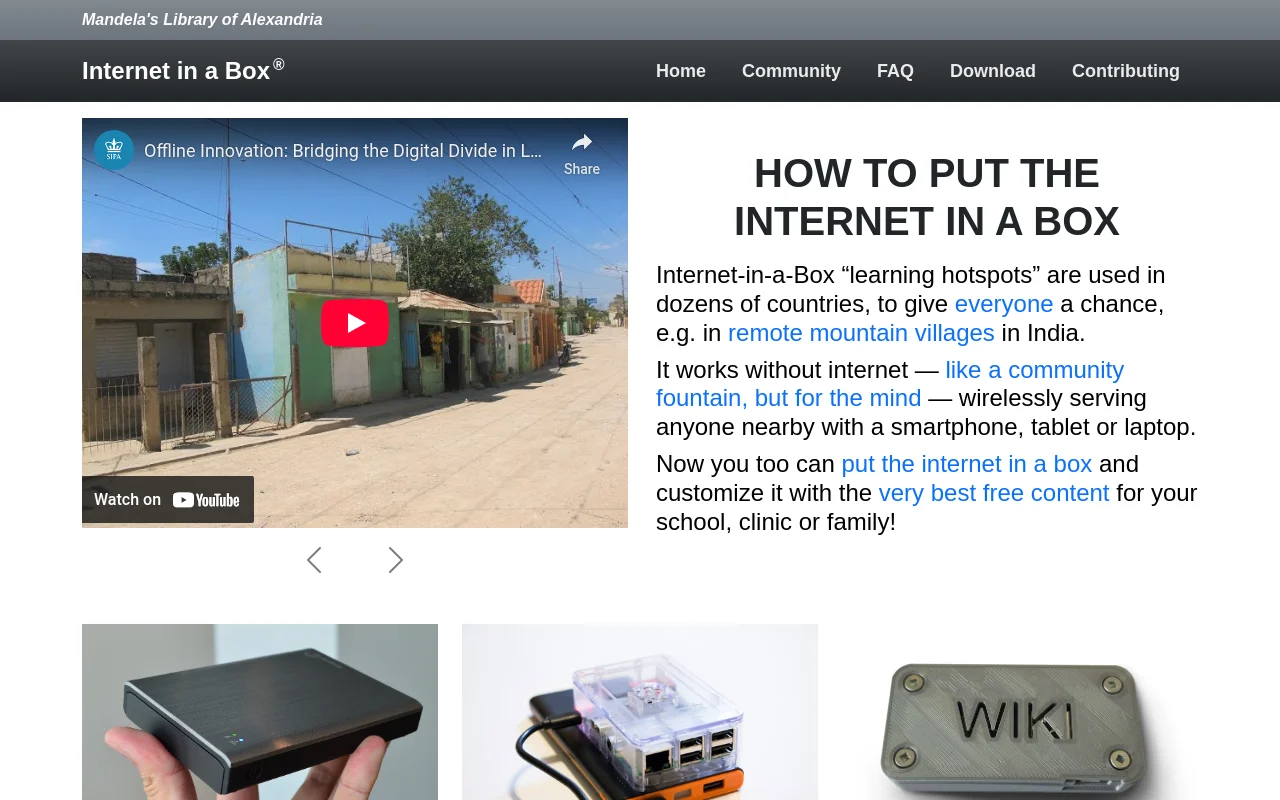This screenshot has width=1280, height=800.
Task: Open the Contributing page
Action: pyautogui.click(x=1126, y=71)
